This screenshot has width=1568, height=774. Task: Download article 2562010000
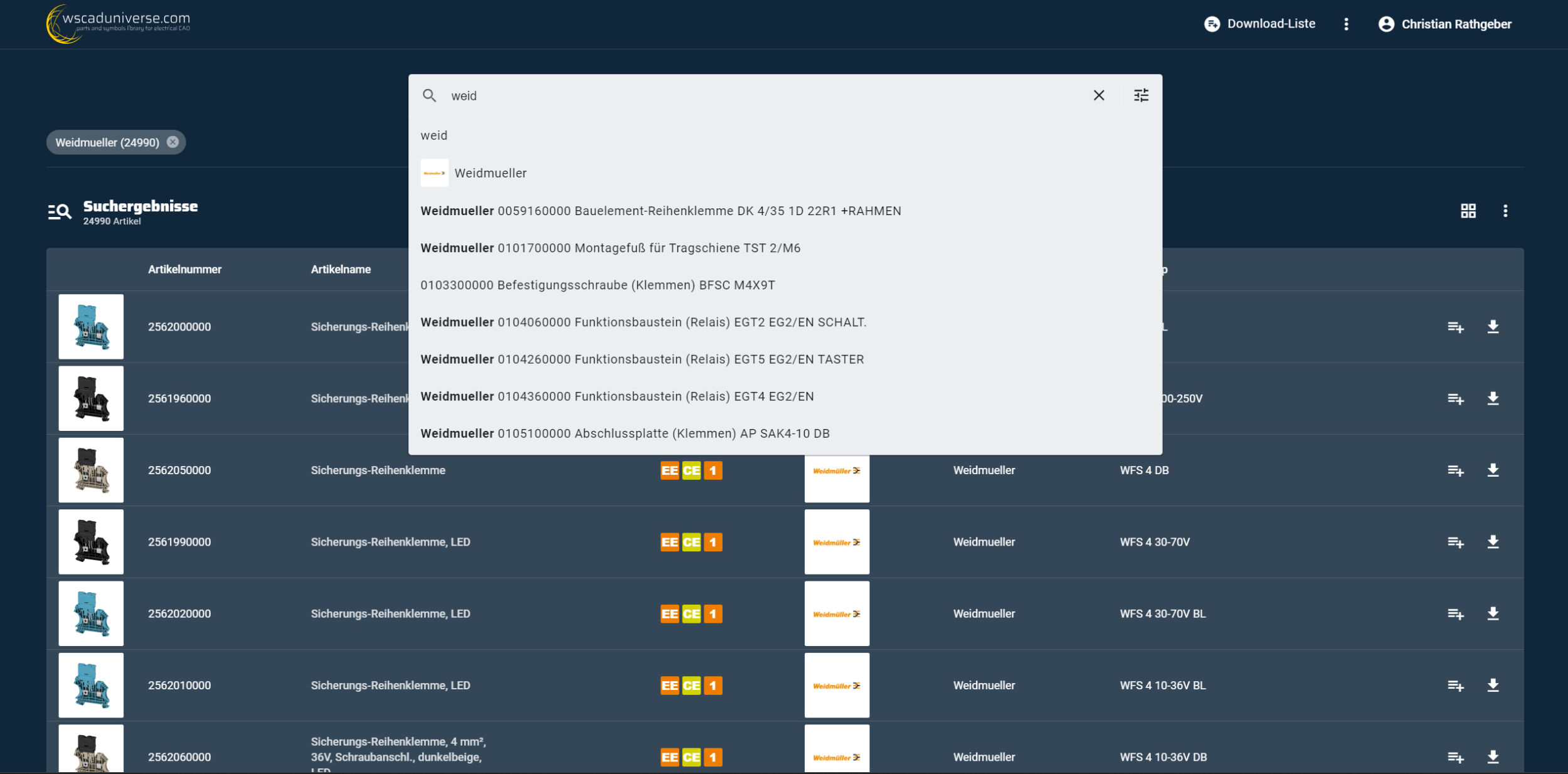(1493, 685)
